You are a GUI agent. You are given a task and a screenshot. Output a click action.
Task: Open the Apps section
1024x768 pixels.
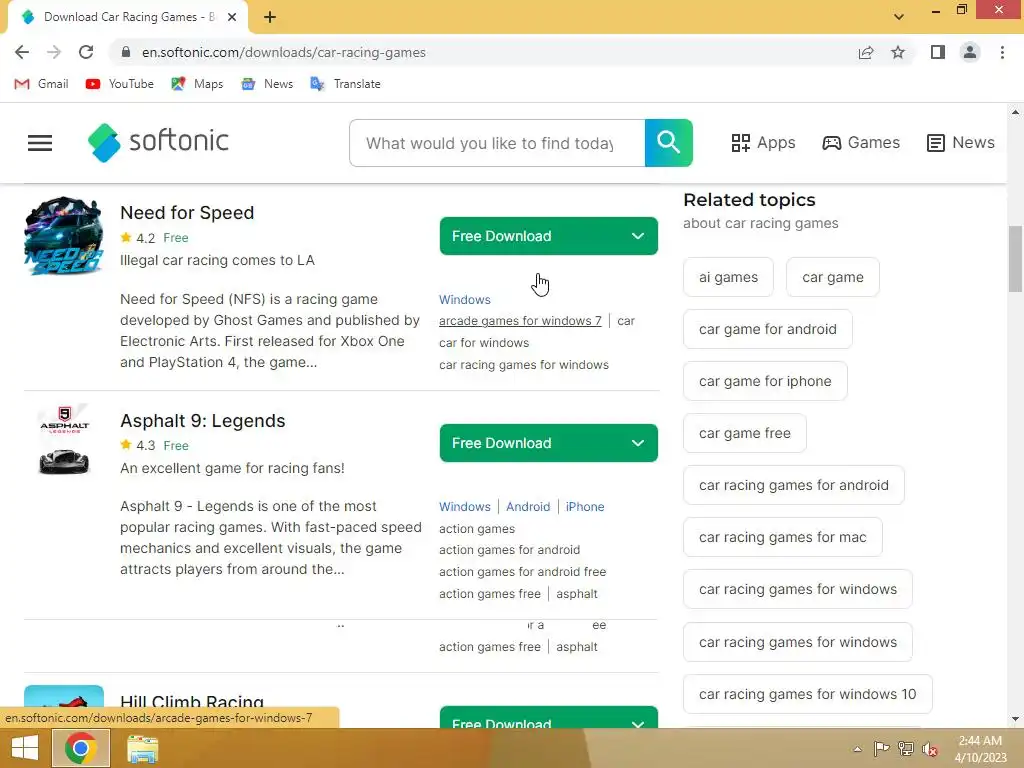[x=763, y=142]
